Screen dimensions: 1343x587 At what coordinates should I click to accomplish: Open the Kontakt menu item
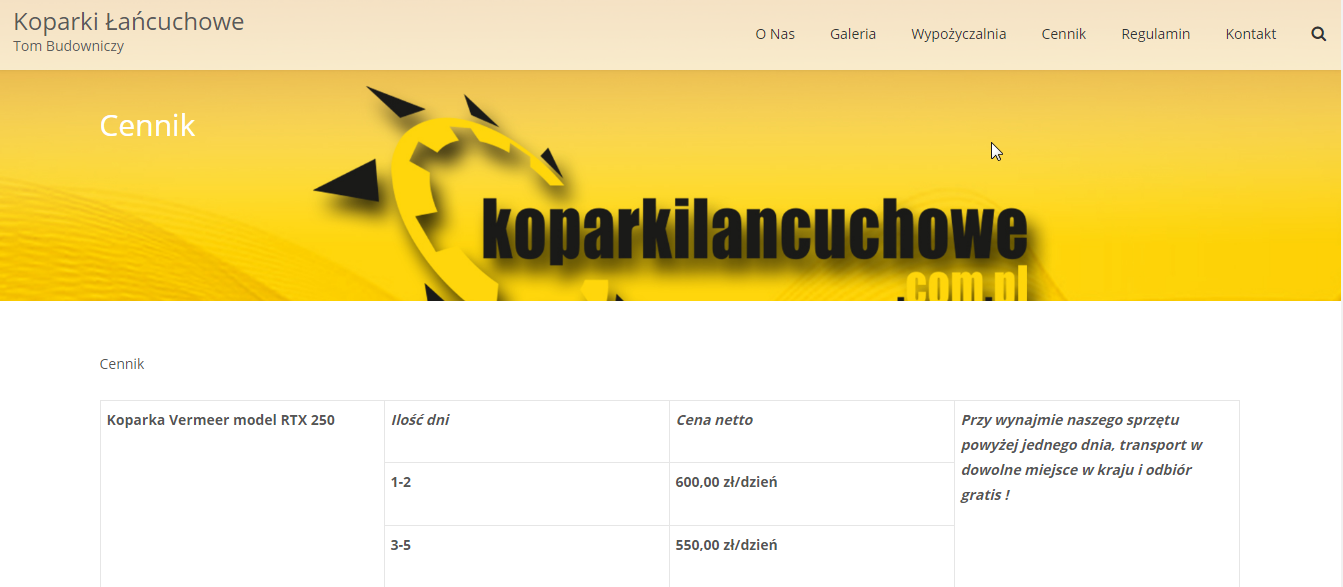click(x=1251, y=34)
